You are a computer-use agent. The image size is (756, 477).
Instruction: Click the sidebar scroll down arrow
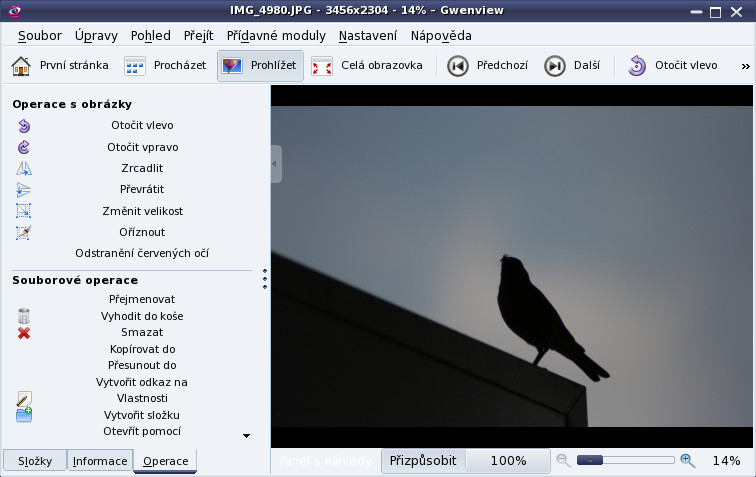point(246,436)
